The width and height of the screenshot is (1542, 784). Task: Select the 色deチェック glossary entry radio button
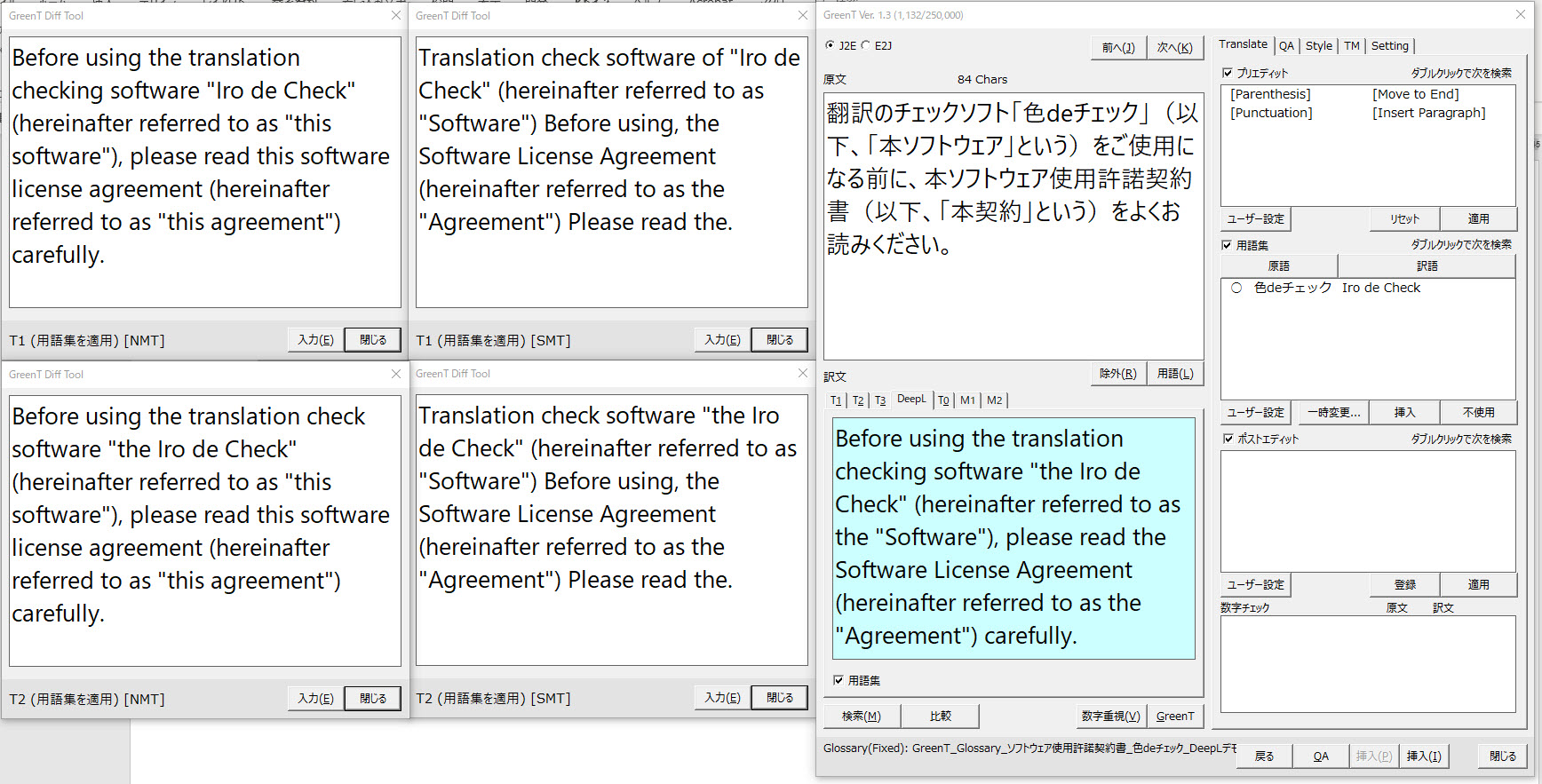[1236, 288]
